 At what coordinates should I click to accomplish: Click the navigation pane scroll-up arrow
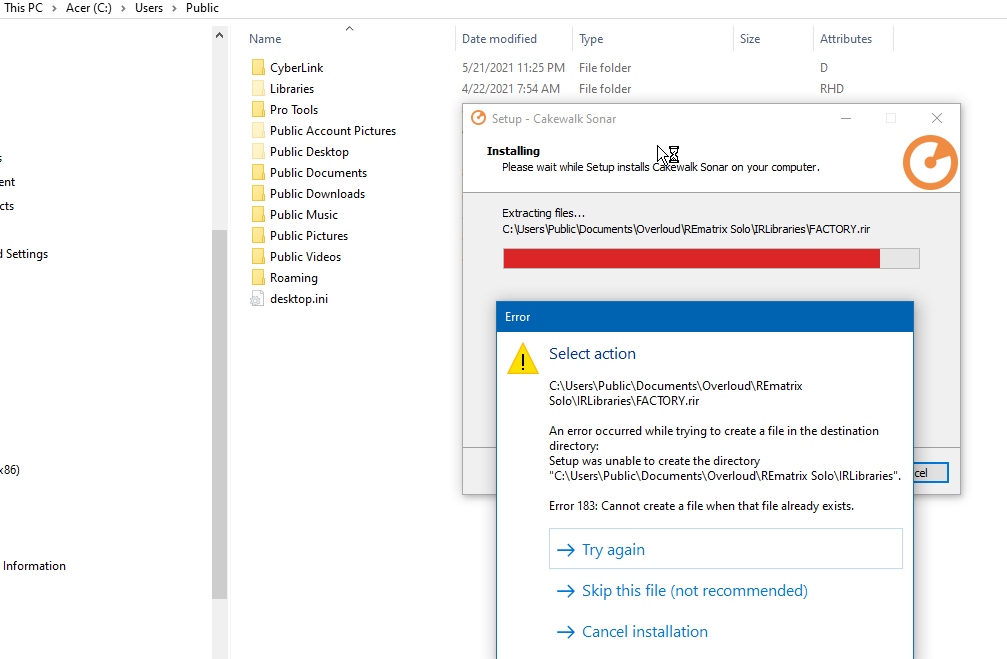[x=220, y=36]
